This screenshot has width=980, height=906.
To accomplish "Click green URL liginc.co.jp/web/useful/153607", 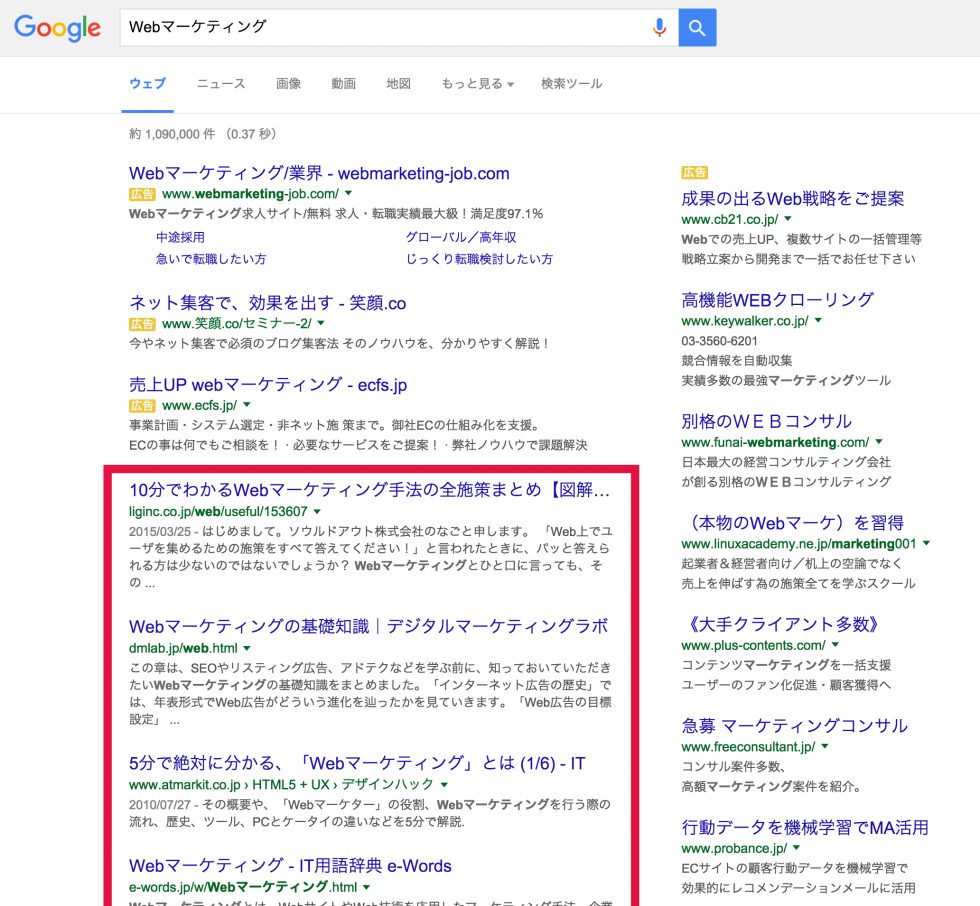I will tap(218, 512).
